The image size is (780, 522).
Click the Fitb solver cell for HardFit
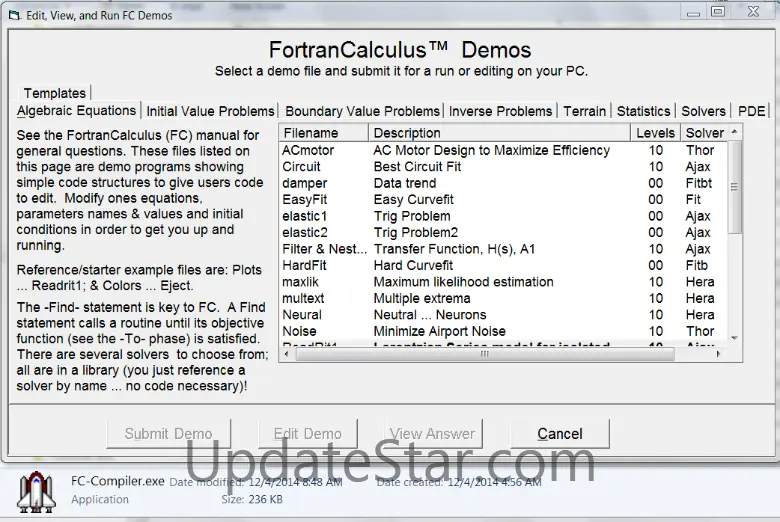pyautogui.click(x=696, y=265)
